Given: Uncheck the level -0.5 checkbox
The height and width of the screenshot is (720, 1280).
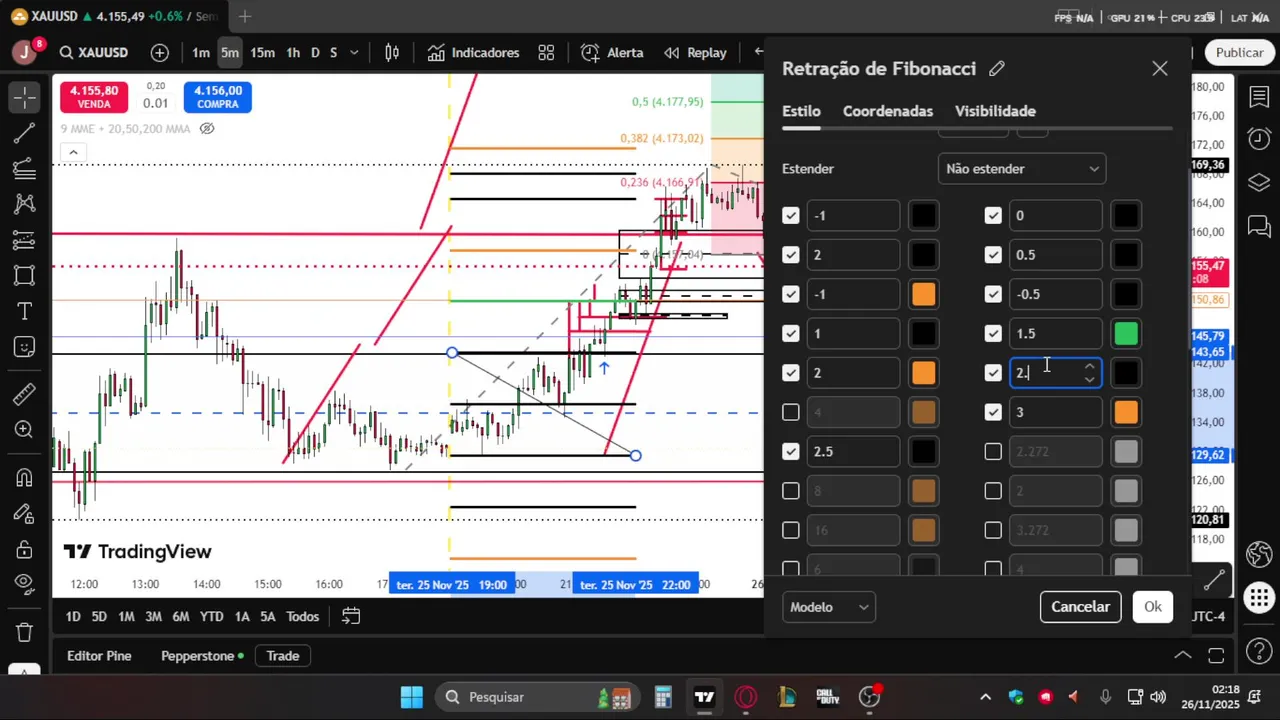Looking at the screenshot, I should [x=993, y=294].
